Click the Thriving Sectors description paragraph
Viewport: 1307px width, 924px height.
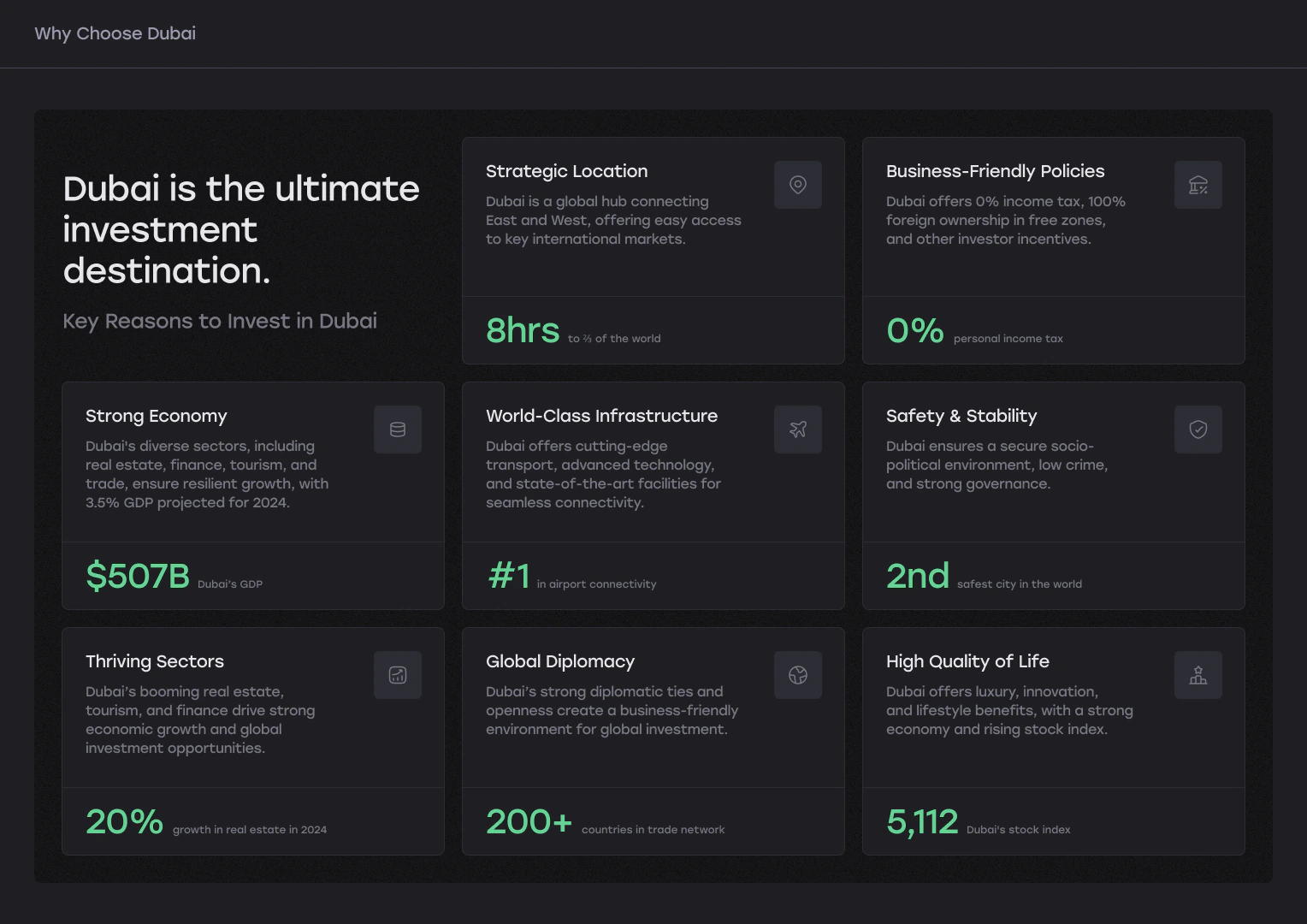coord(200,720)
